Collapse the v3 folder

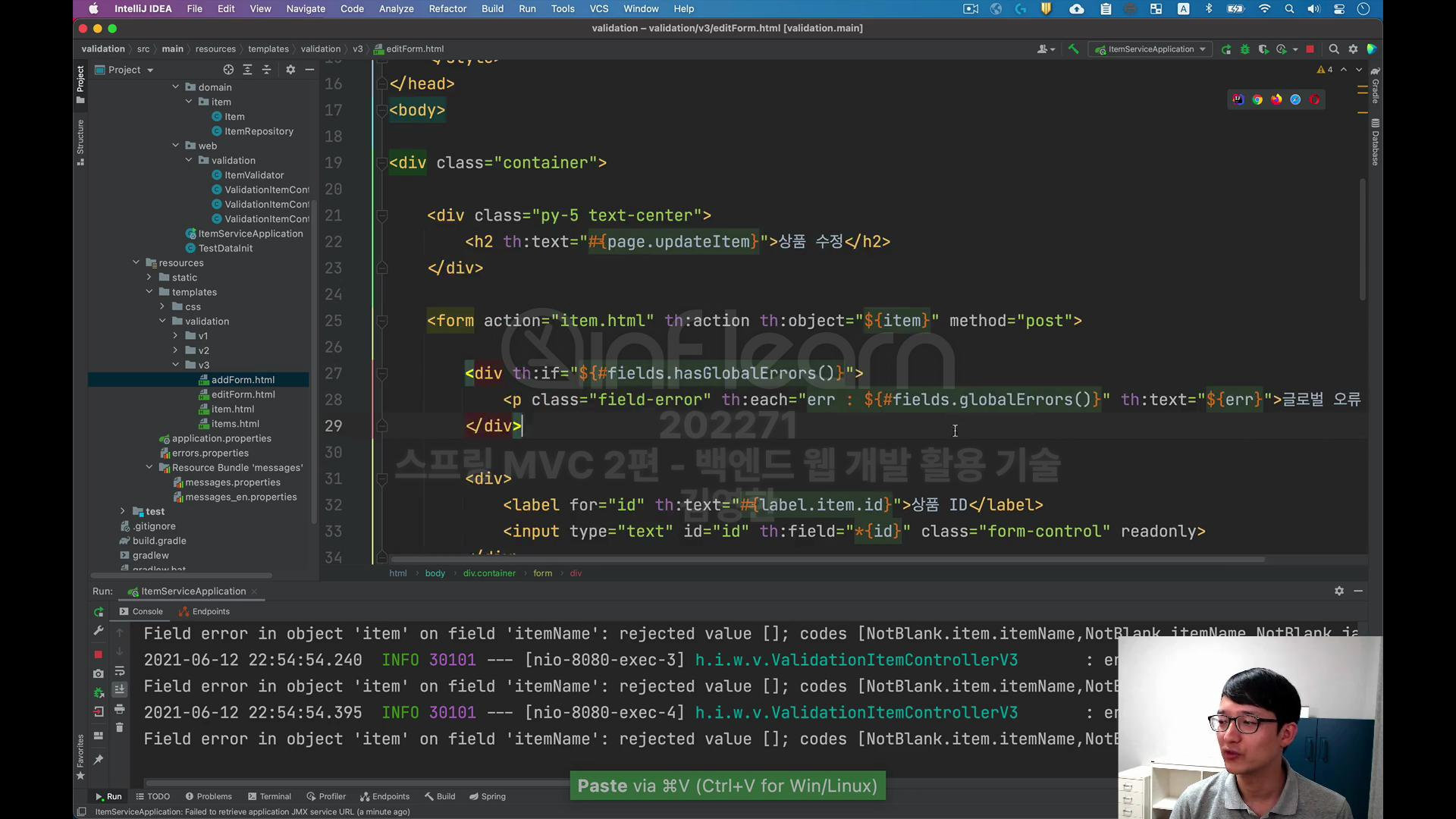176,365
